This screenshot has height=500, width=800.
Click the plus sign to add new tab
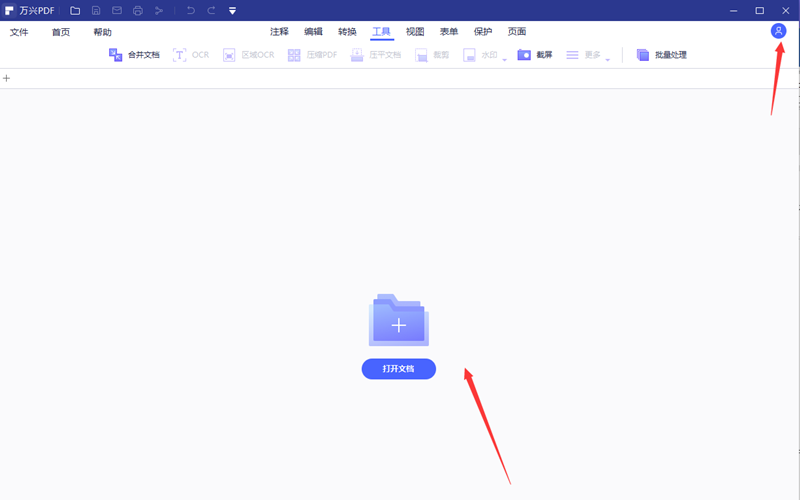(x=7, y=78)
